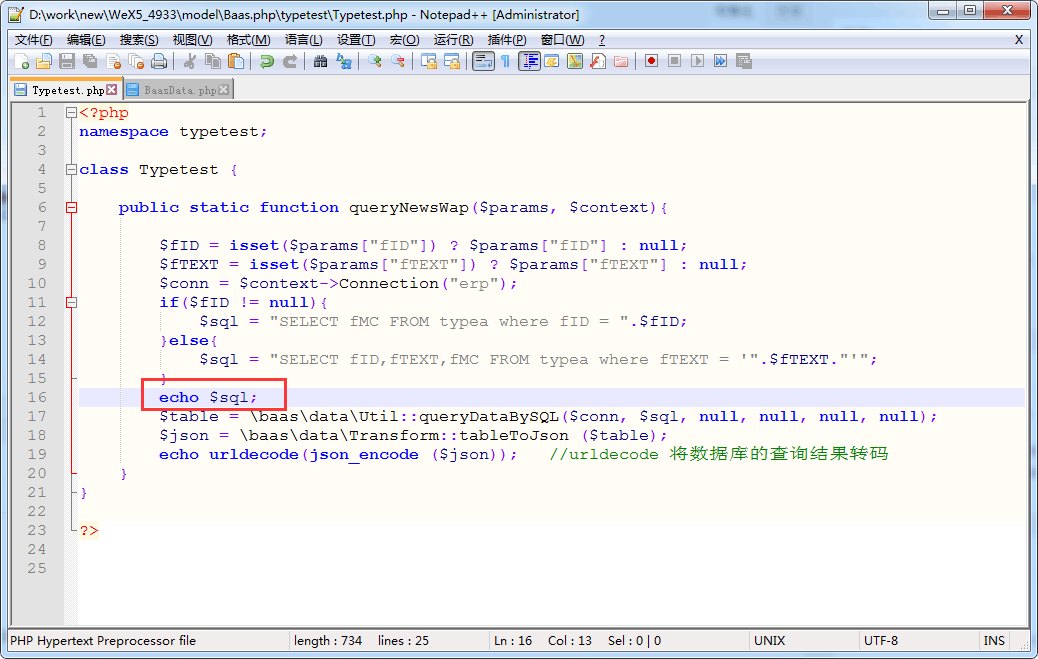Open the 文件(F) menu
1038x659 pixels.
tap(33, 40)
